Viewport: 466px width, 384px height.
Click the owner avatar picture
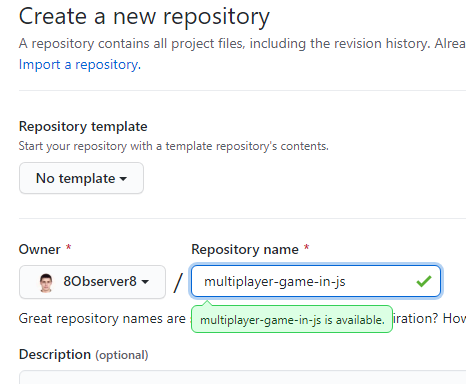pos(46,283)
